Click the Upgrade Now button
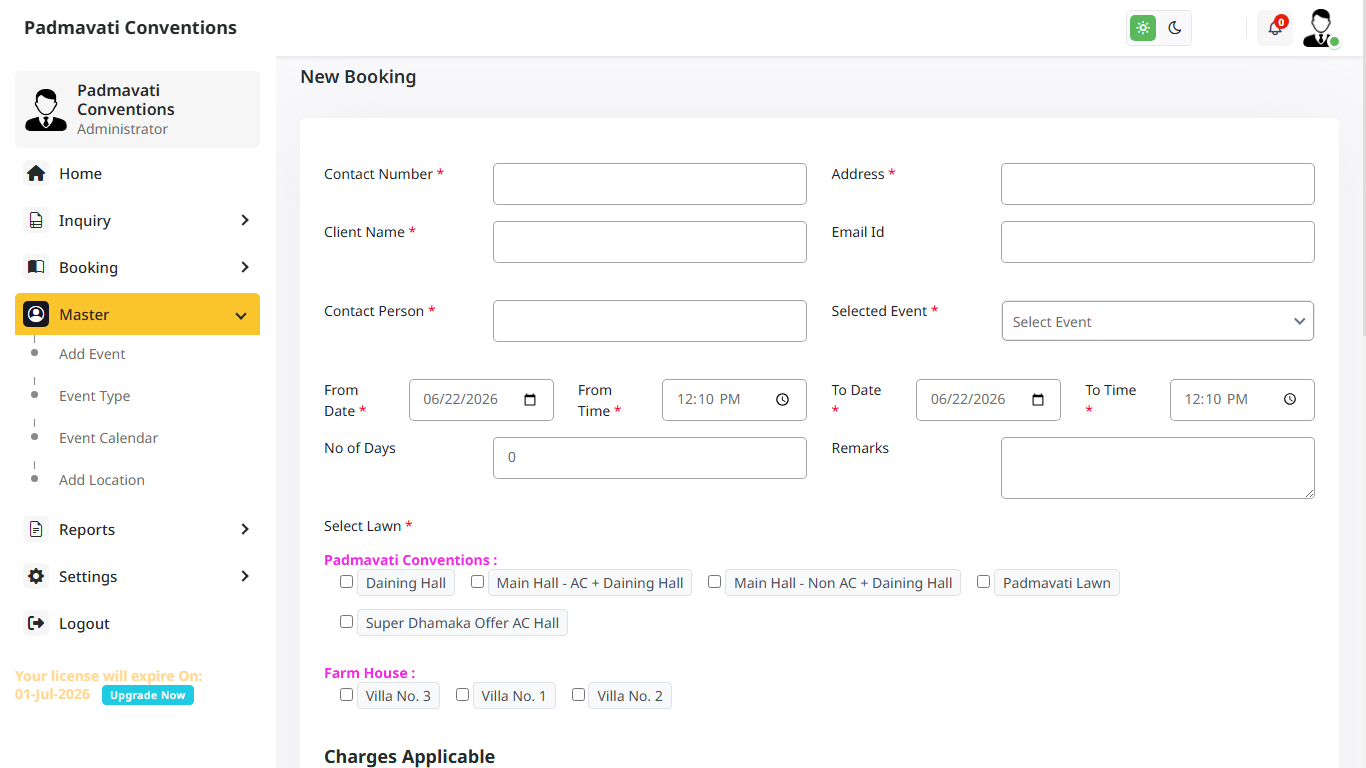Viewport: 1366px width, 768px height. 148,695
